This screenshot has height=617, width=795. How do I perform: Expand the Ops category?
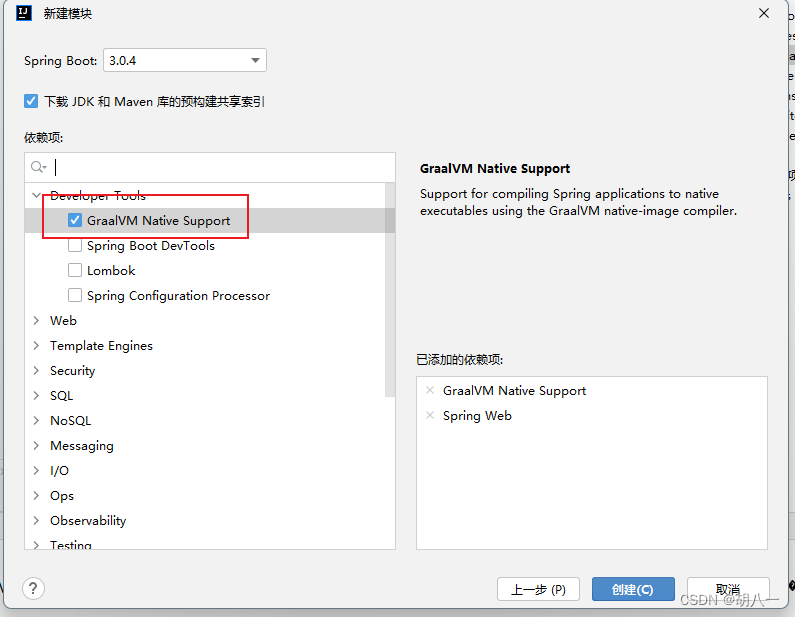[x=37, y=495]
